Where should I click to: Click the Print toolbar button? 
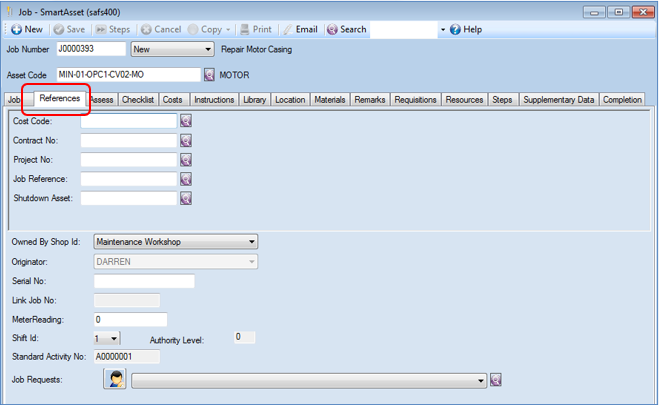[256, 29]
